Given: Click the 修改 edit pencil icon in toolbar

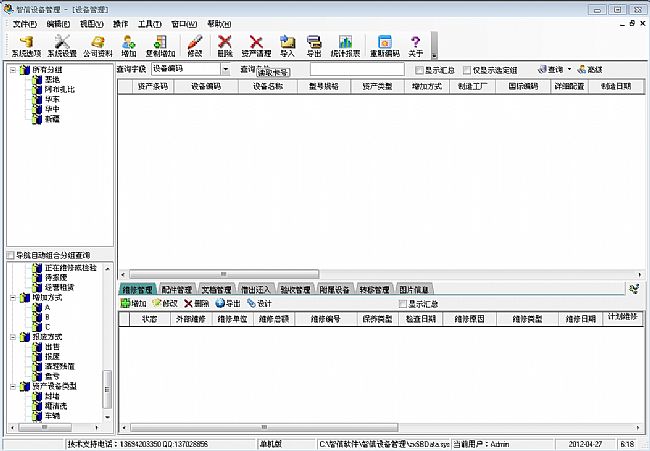Looking at the screenshot, I should pos(194,45).
